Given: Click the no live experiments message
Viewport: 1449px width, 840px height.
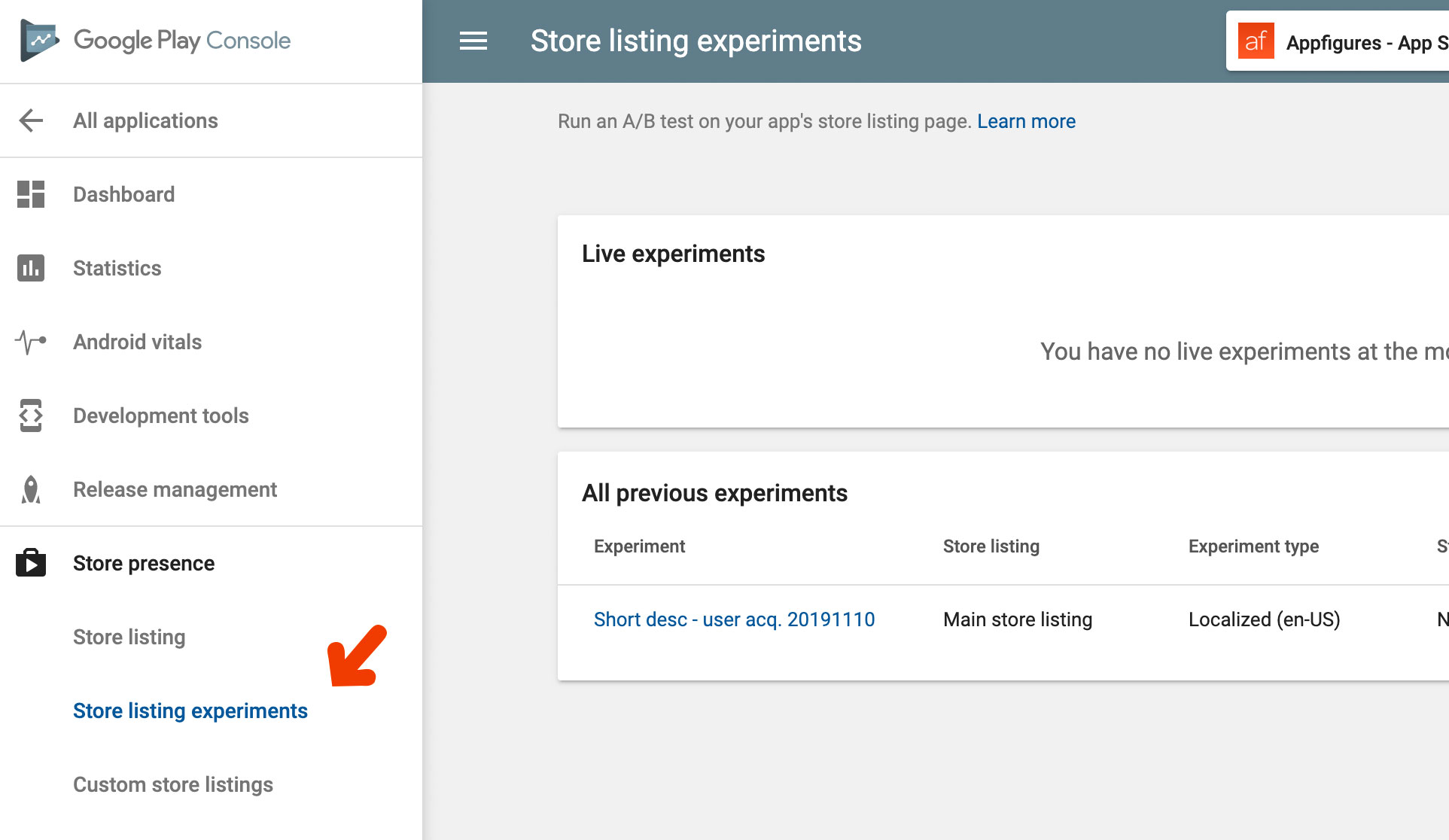Looking at the screenshot, I should click(x=1244, y=352).
